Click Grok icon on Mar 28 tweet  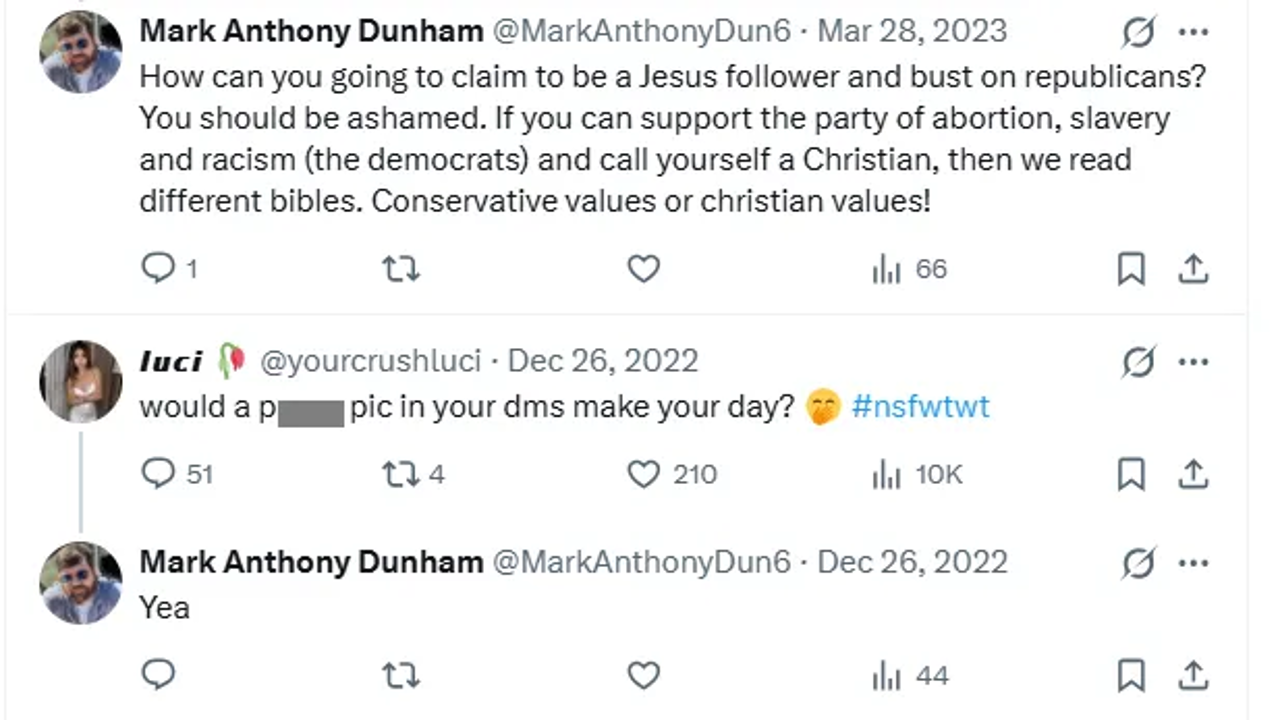(1138, 32)
